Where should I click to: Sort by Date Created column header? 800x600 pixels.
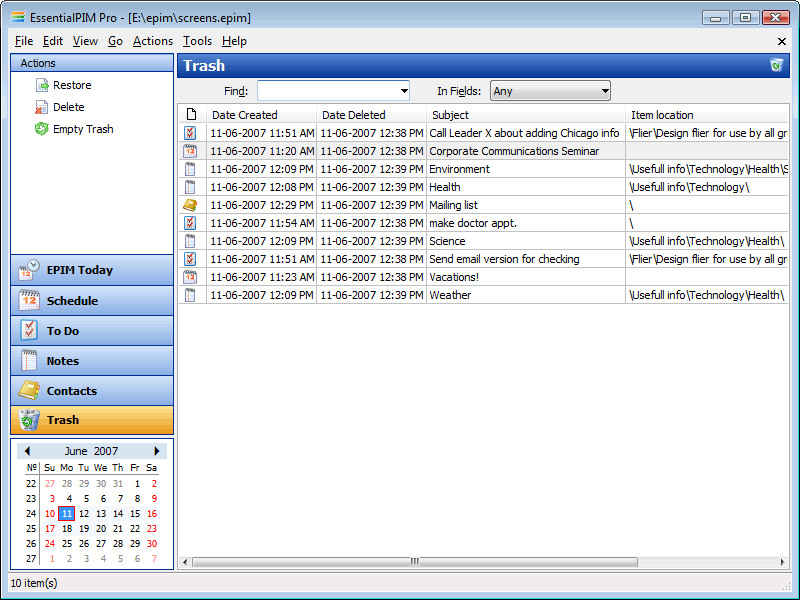[262, 114]
